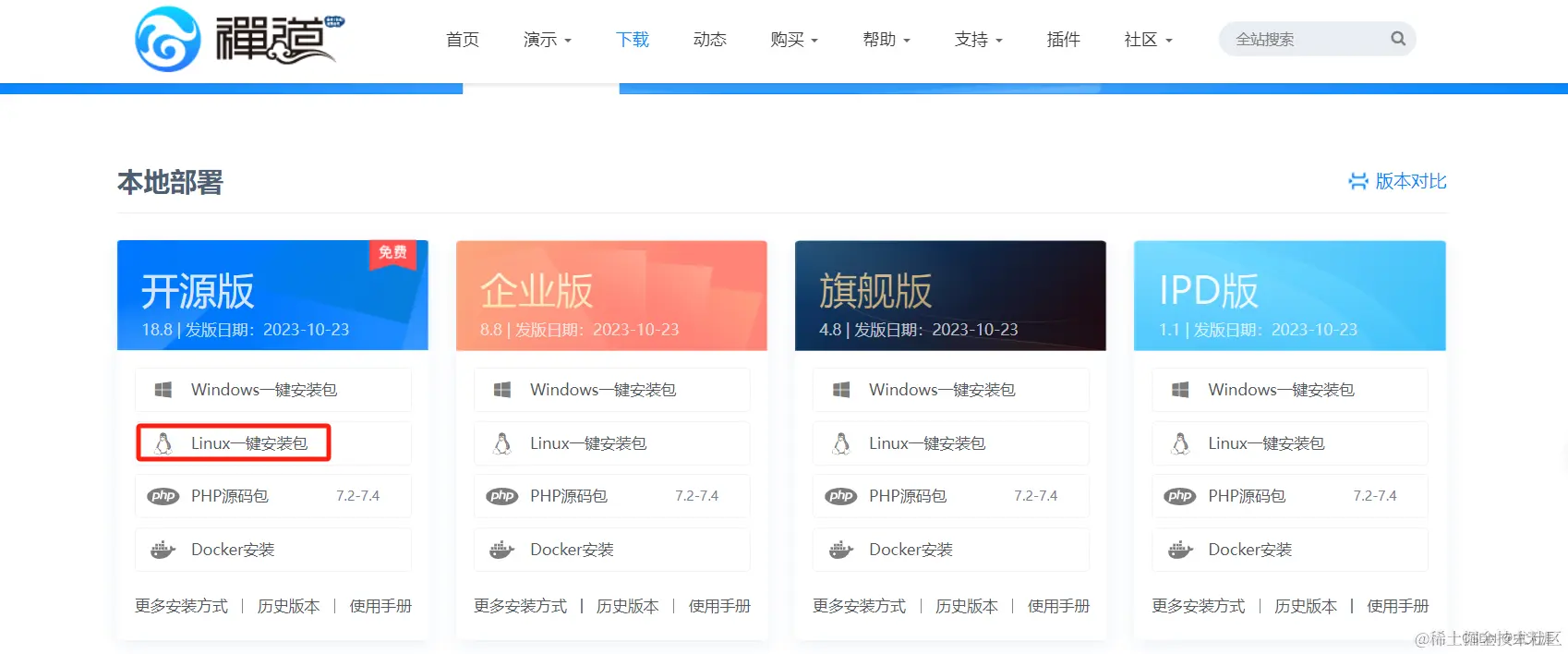Viewport: 1568px width, 654px height.
Task: Expand the 帮助 dropdown menu
Action: coord(887,40)
